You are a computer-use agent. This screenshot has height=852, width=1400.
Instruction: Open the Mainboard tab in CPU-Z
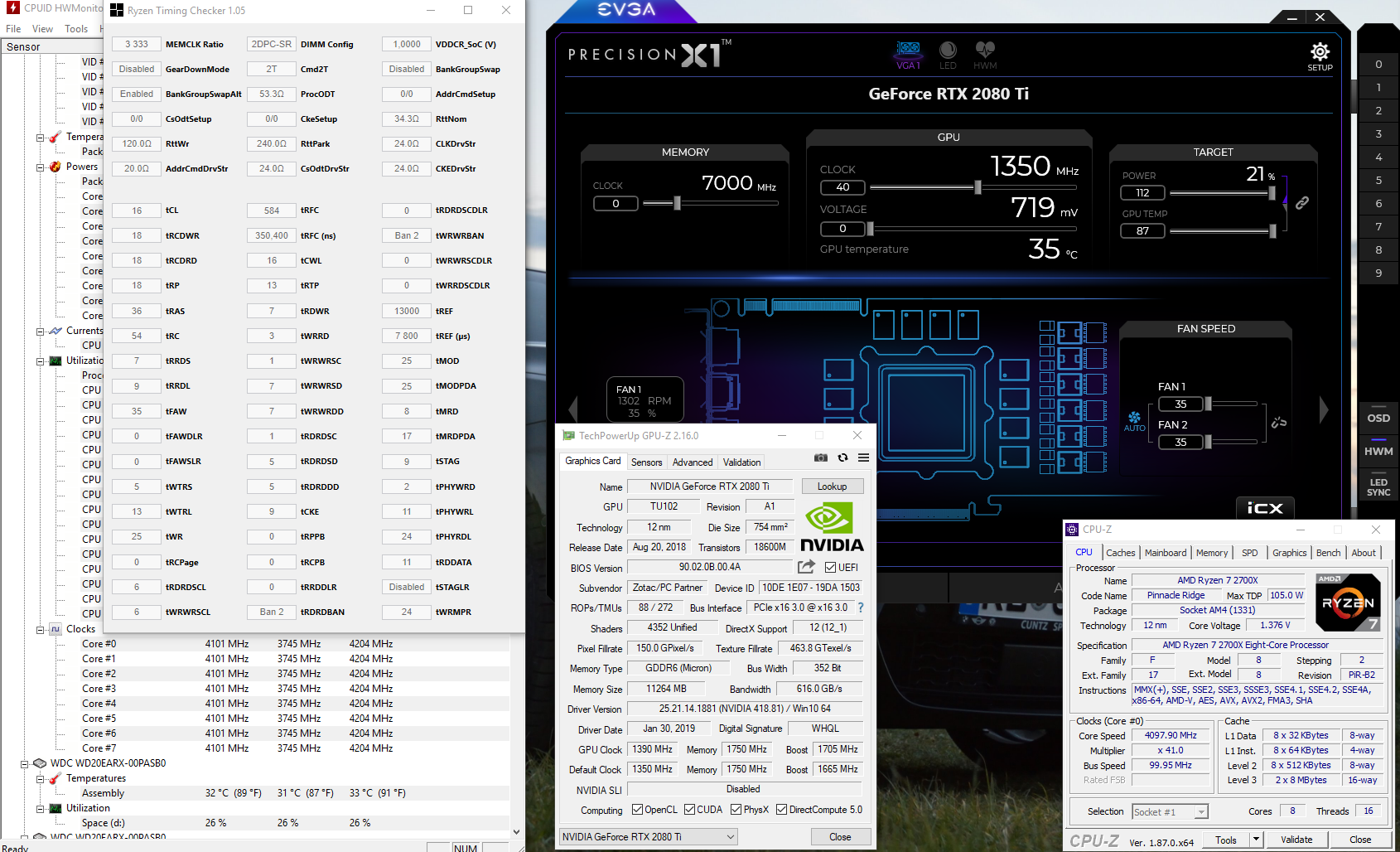click(1166, 553)
